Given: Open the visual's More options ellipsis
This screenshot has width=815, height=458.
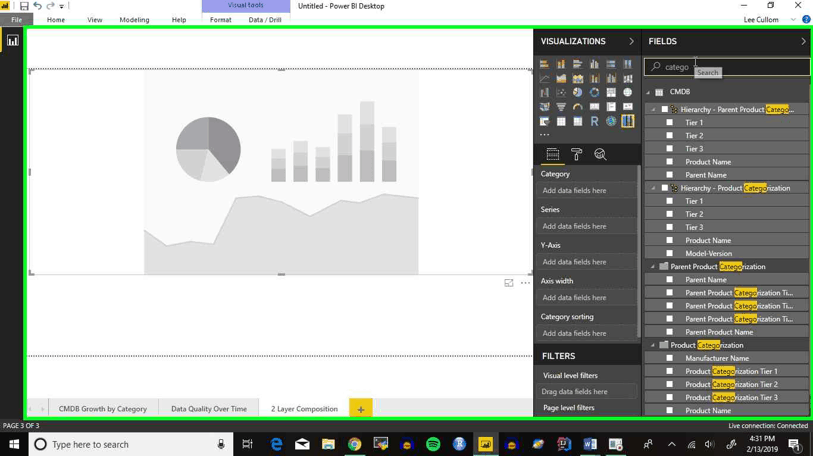Looking at the screenshot, I should (525, 283).
